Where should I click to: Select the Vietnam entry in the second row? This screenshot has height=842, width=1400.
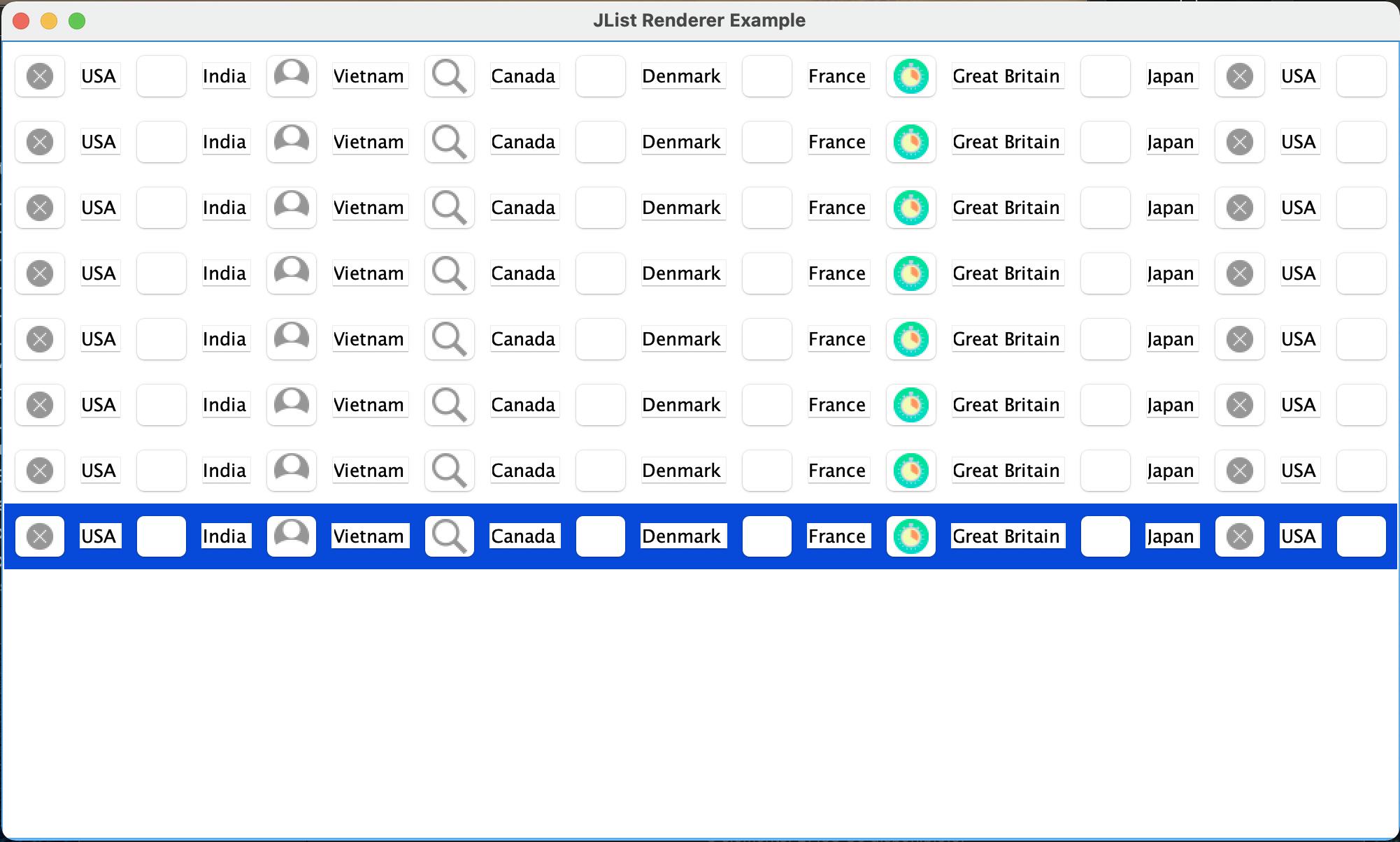click(370, 141)
